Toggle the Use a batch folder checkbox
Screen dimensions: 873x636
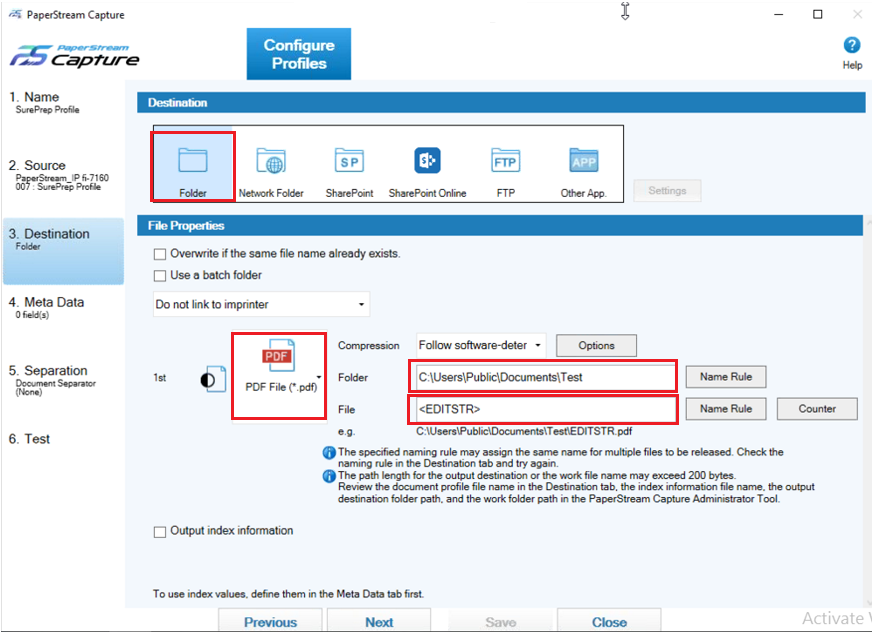[160, 276]
